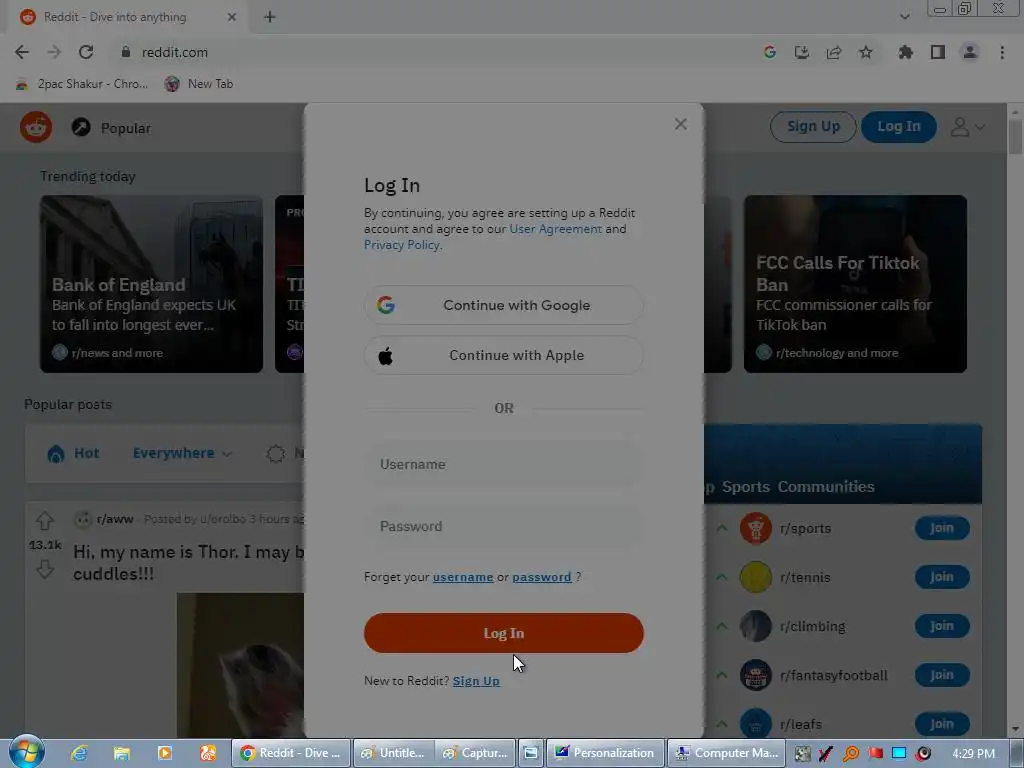Click the 4:29 PM taskbar clock
This screenshot has height=768, width=1024.
[x=973, y=753]
